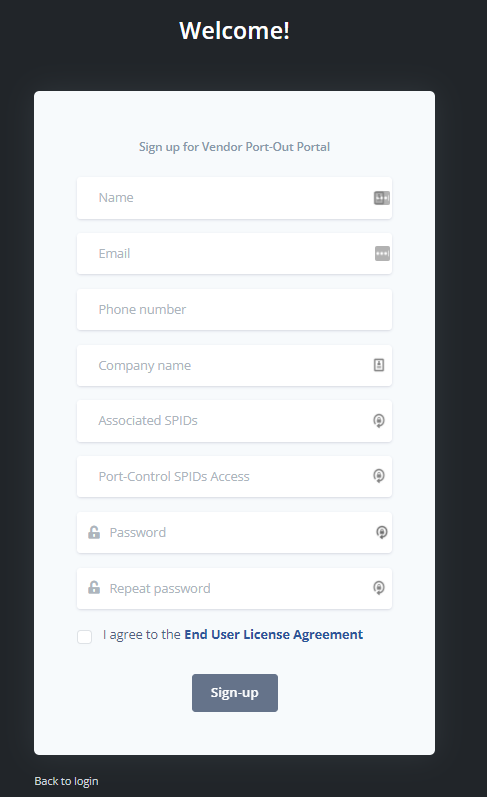487x797 pixels.
Task: Focus the Associated SPIDs field
Action: 234,420
